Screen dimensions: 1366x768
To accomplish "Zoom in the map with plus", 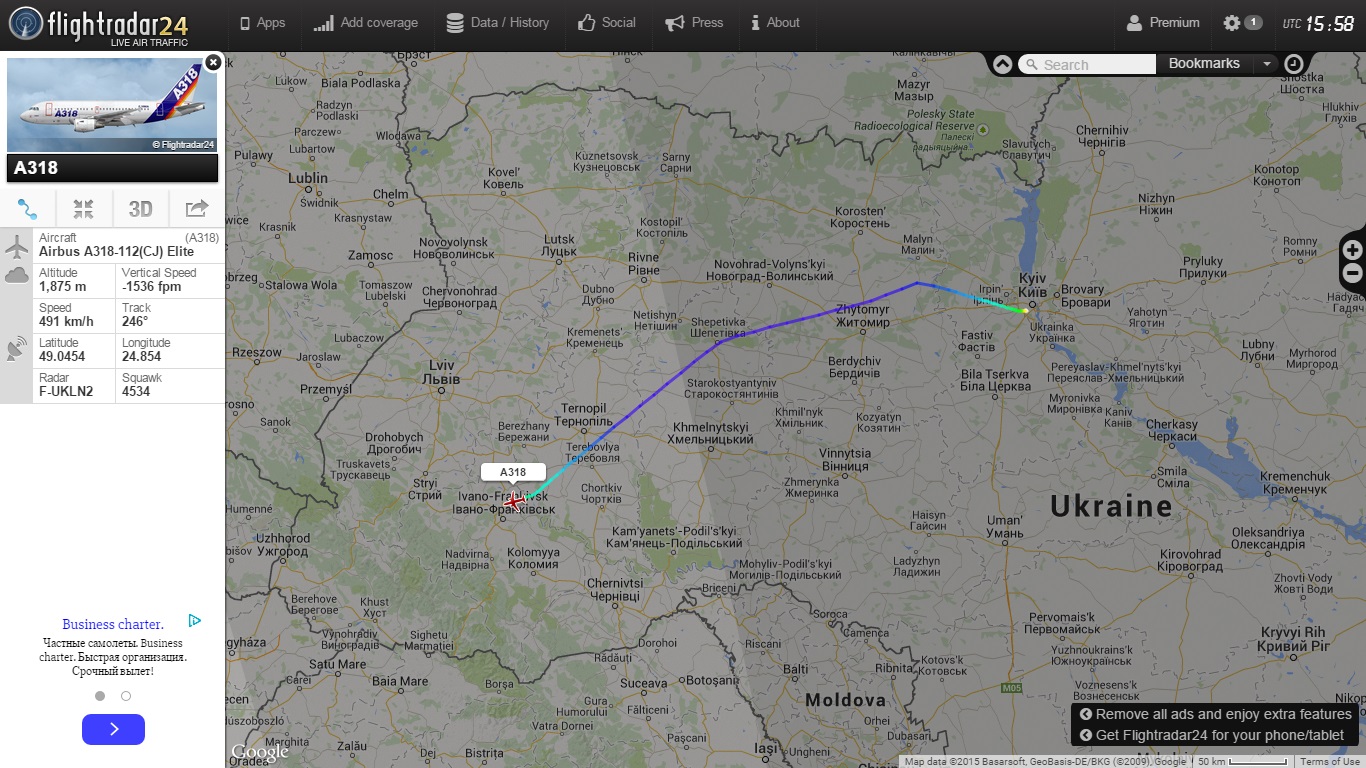I will tap(1352, 250).
